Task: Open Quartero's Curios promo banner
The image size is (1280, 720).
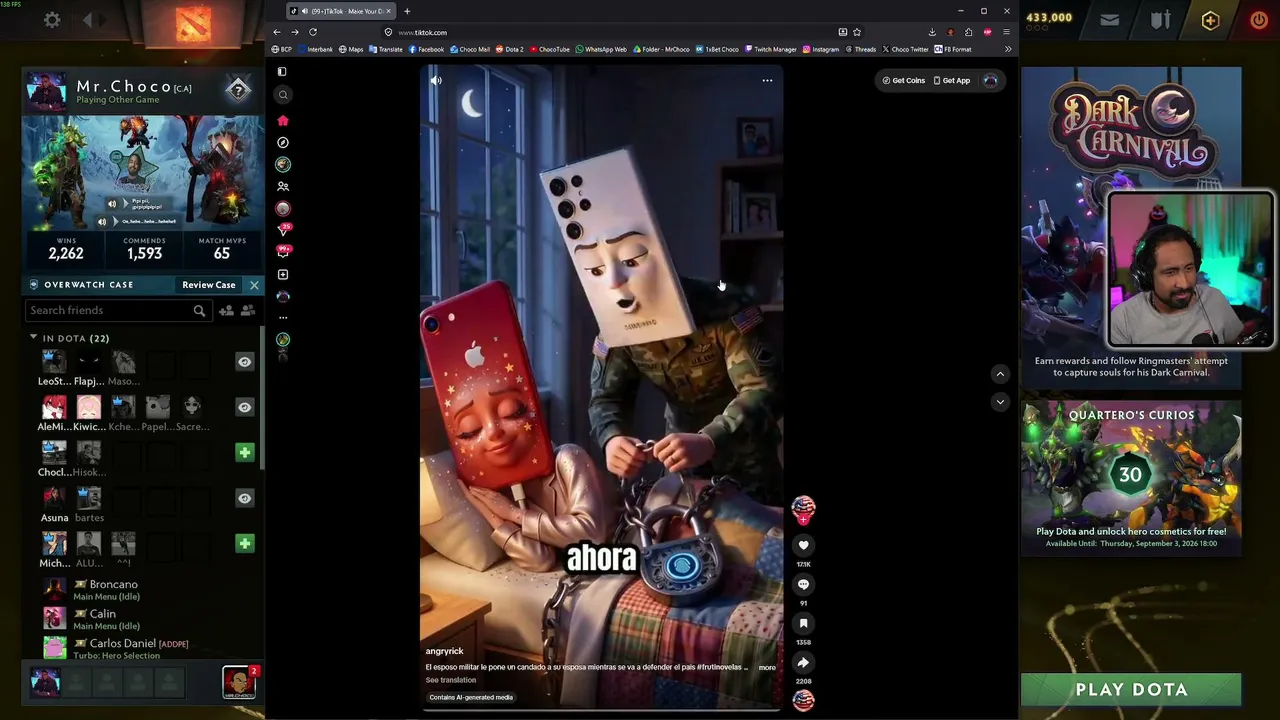Action: (1131, 477)
